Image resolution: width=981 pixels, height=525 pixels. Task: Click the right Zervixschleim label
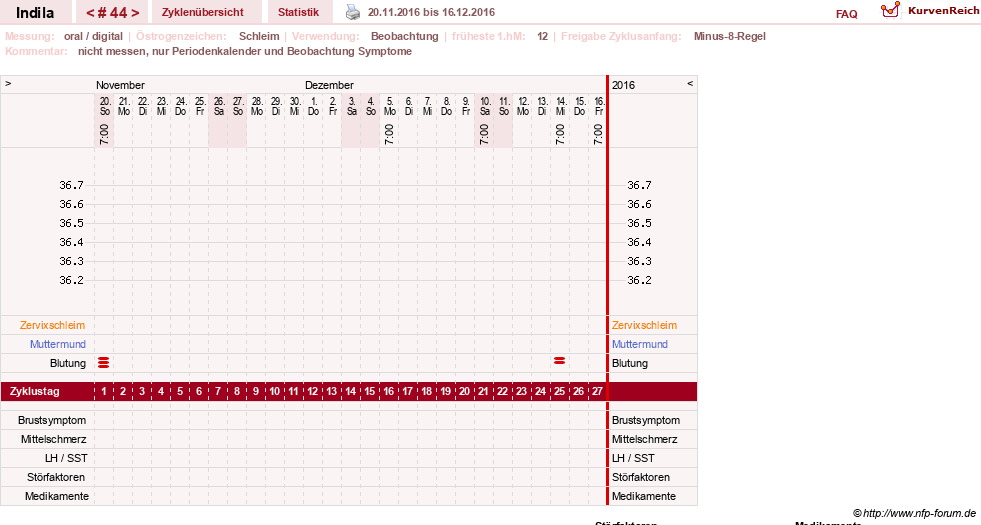click(x=644, y=325)
